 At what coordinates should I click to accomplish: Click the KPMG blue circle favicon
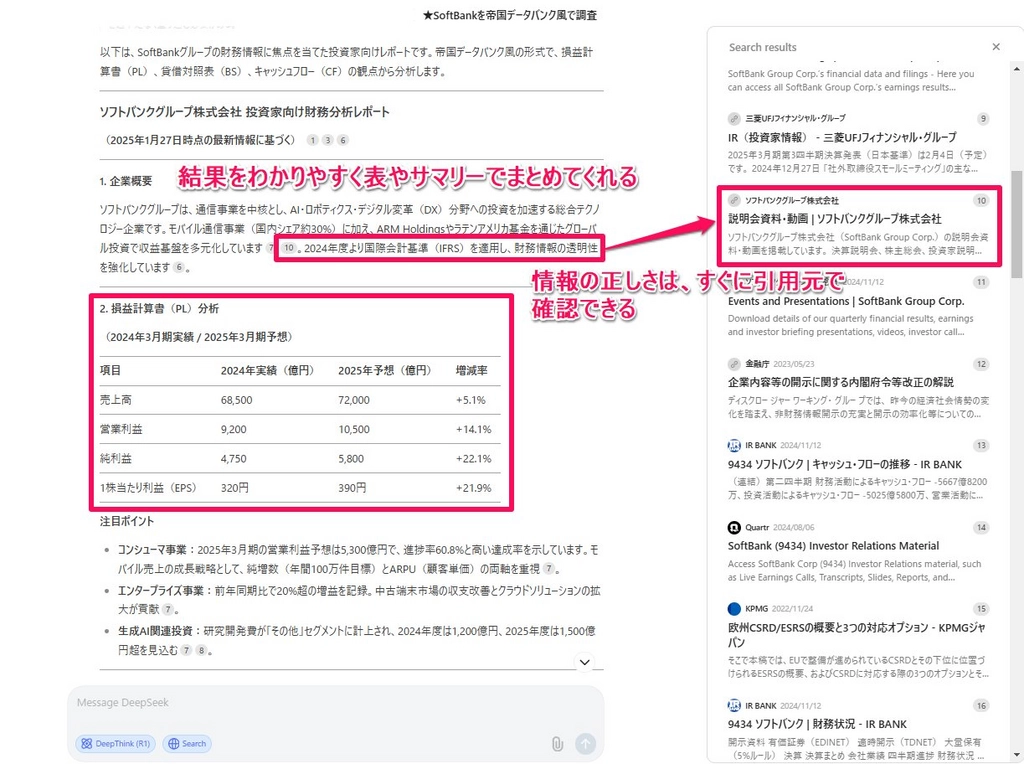[x=734, y=609]
